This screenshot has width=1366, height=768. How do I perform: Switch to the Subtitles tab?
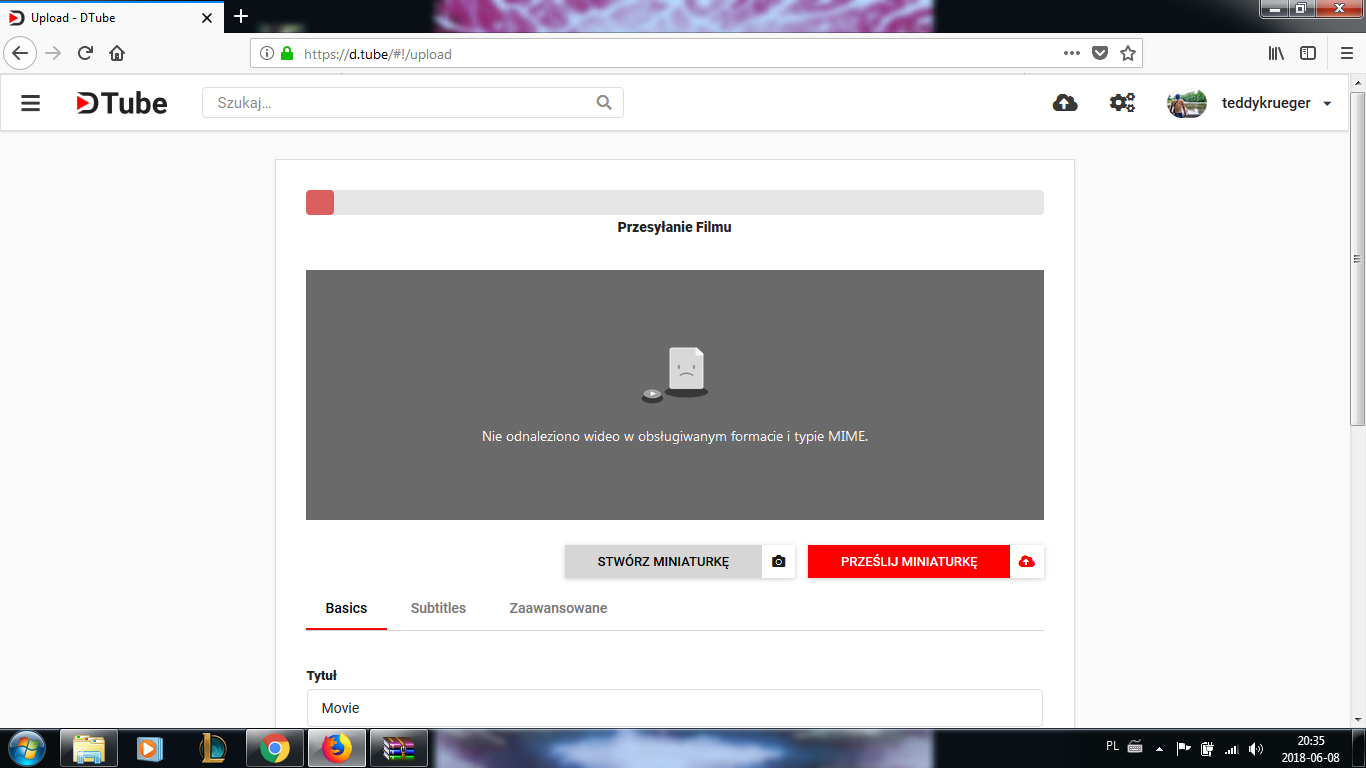pos(438,608)
